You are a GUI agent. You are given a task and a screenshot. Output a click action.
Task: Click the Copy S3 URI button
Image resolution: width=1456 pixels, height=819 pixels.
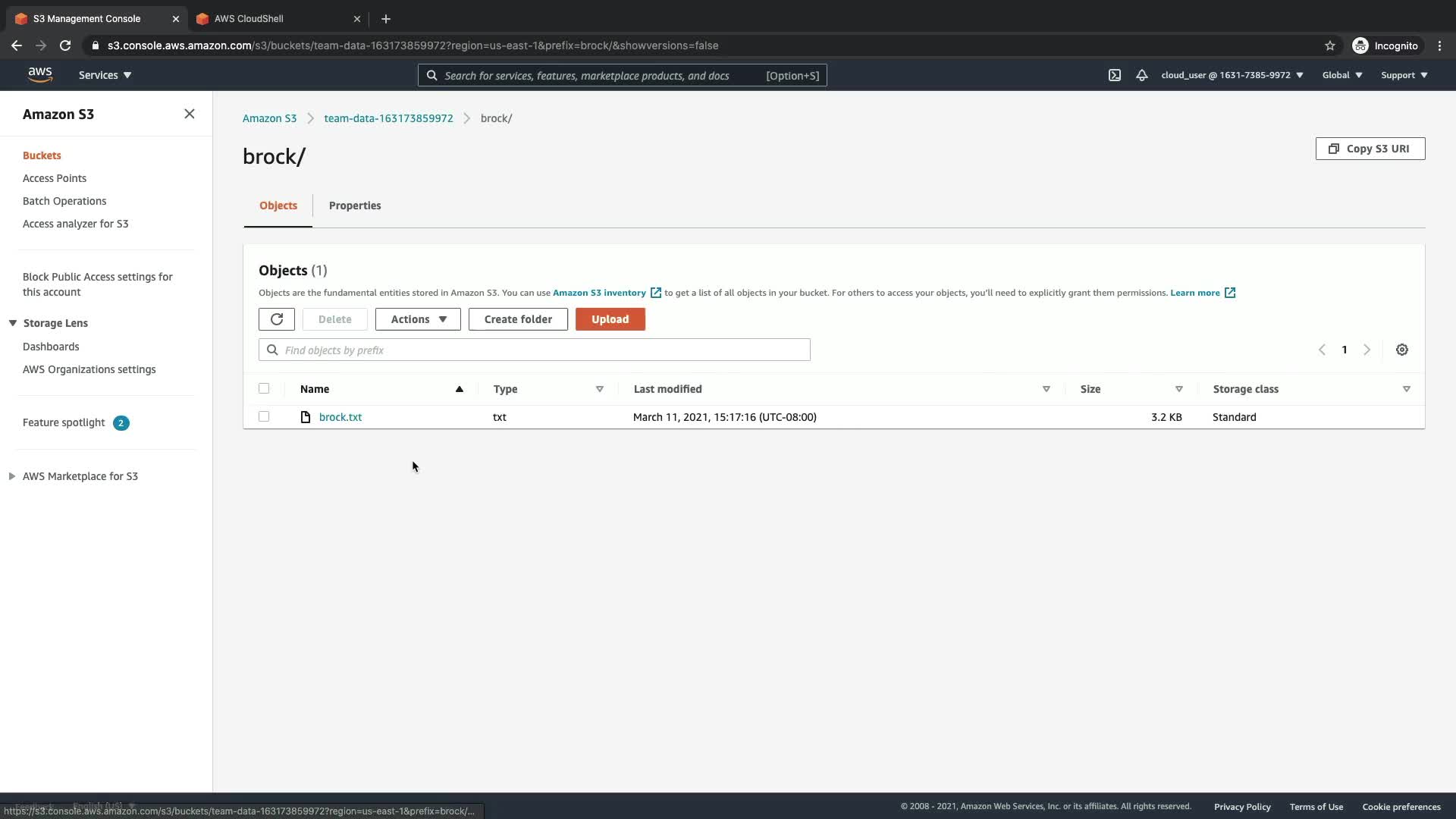[x=1370, y=149]
